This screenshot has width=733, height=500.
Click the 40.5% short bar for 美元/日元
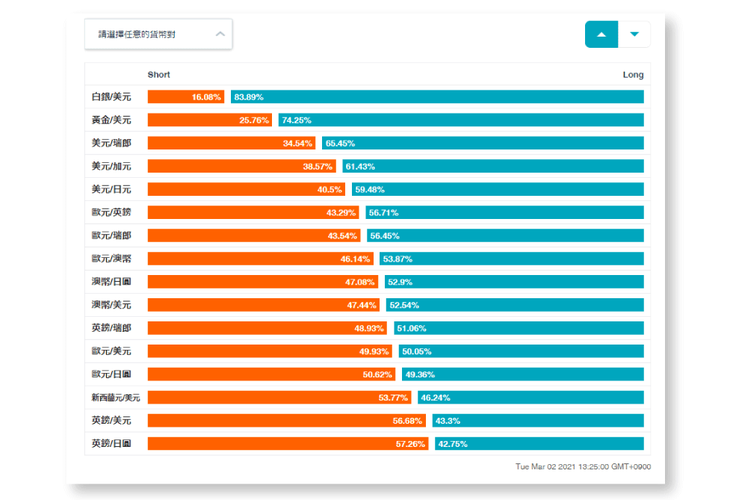247,189
